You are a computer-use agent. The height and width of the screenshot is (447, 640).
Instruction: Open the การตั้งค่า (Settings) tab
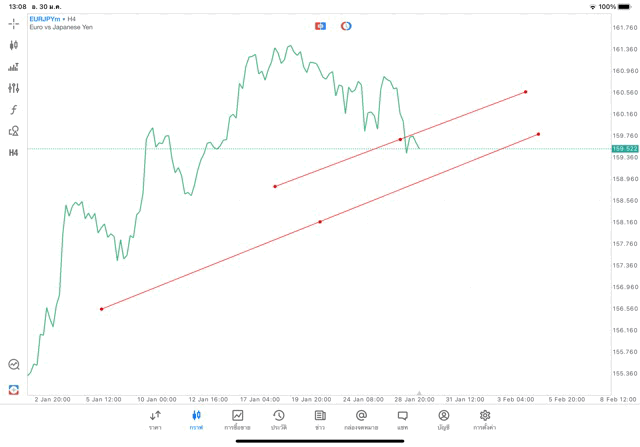[485, 420]
